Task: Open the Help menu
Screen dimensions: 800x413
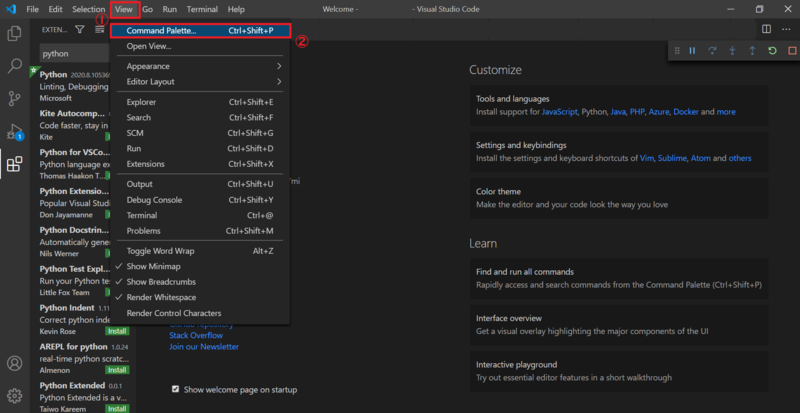Action: click(x=236, y=9)
